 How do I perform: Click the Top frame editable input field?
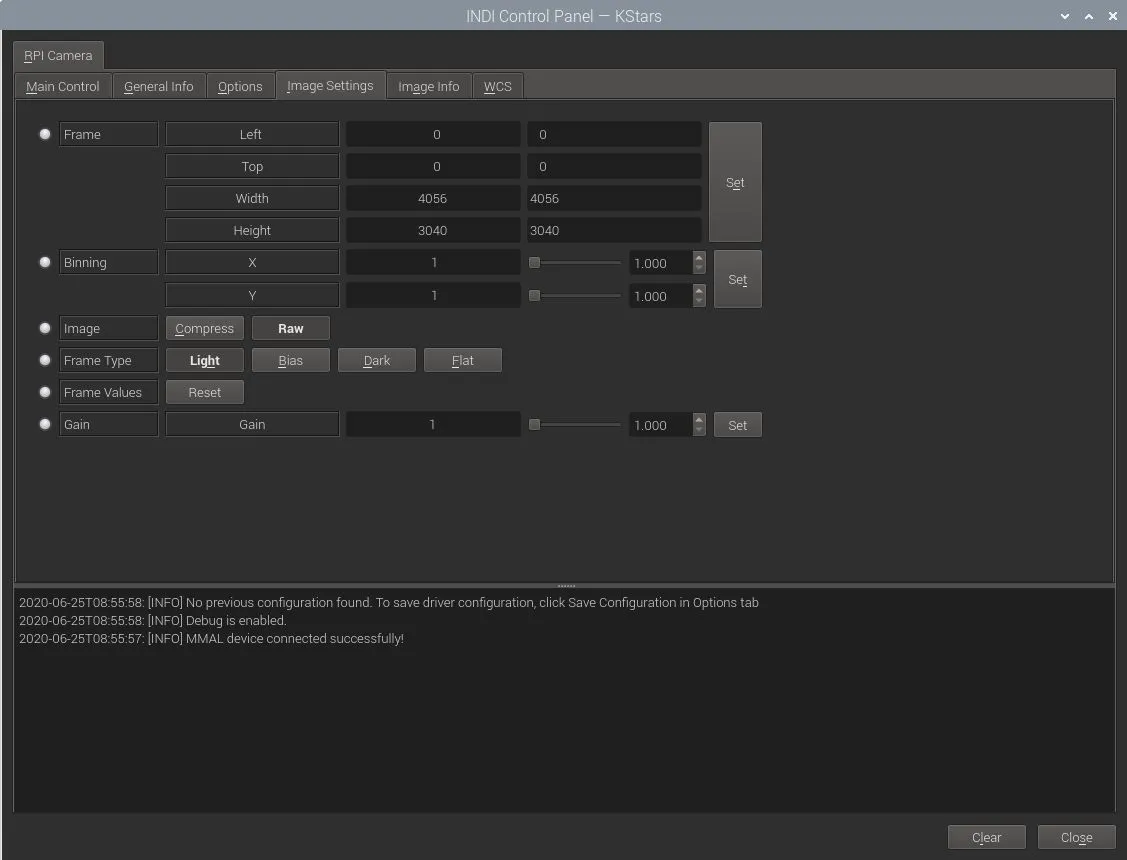coord(614,167)
